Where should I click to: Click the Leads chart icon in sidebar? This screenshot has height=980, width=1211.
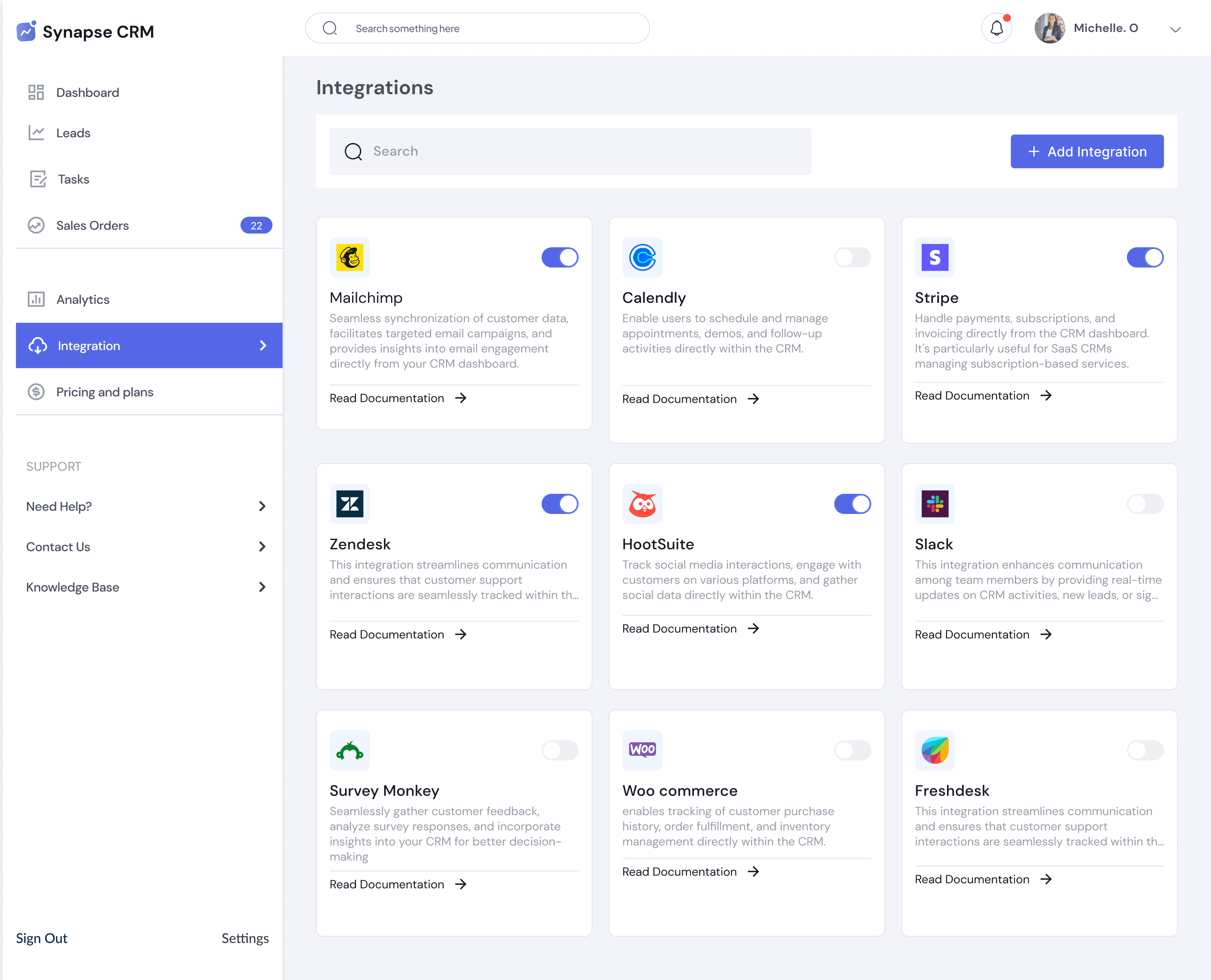point(36,133)
